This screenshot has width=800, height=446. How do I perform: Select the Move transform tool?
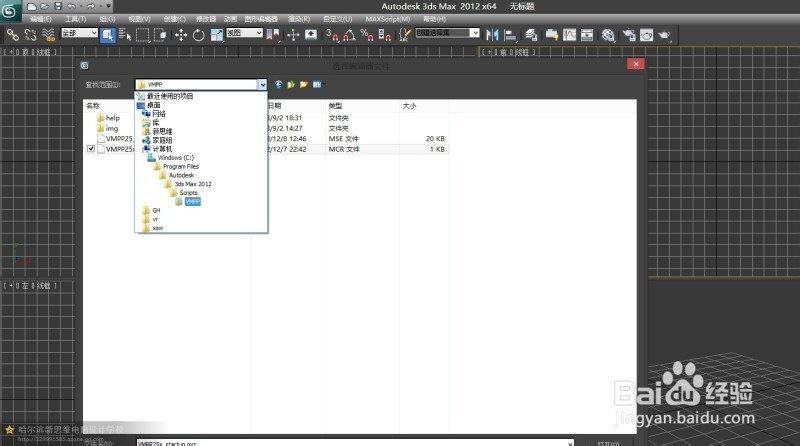click(181, 34)
